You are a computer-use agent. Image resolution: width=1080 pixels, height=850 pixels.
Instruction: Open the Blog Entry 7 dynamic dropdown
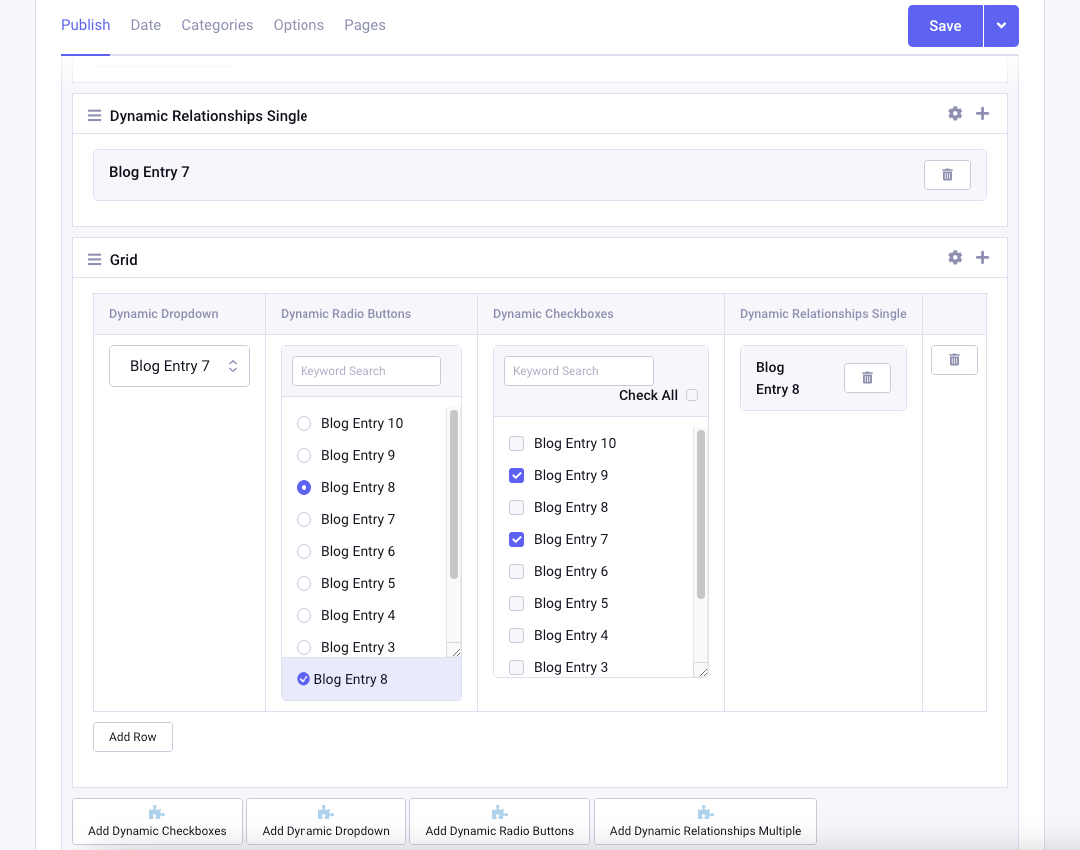coord(179,366)
